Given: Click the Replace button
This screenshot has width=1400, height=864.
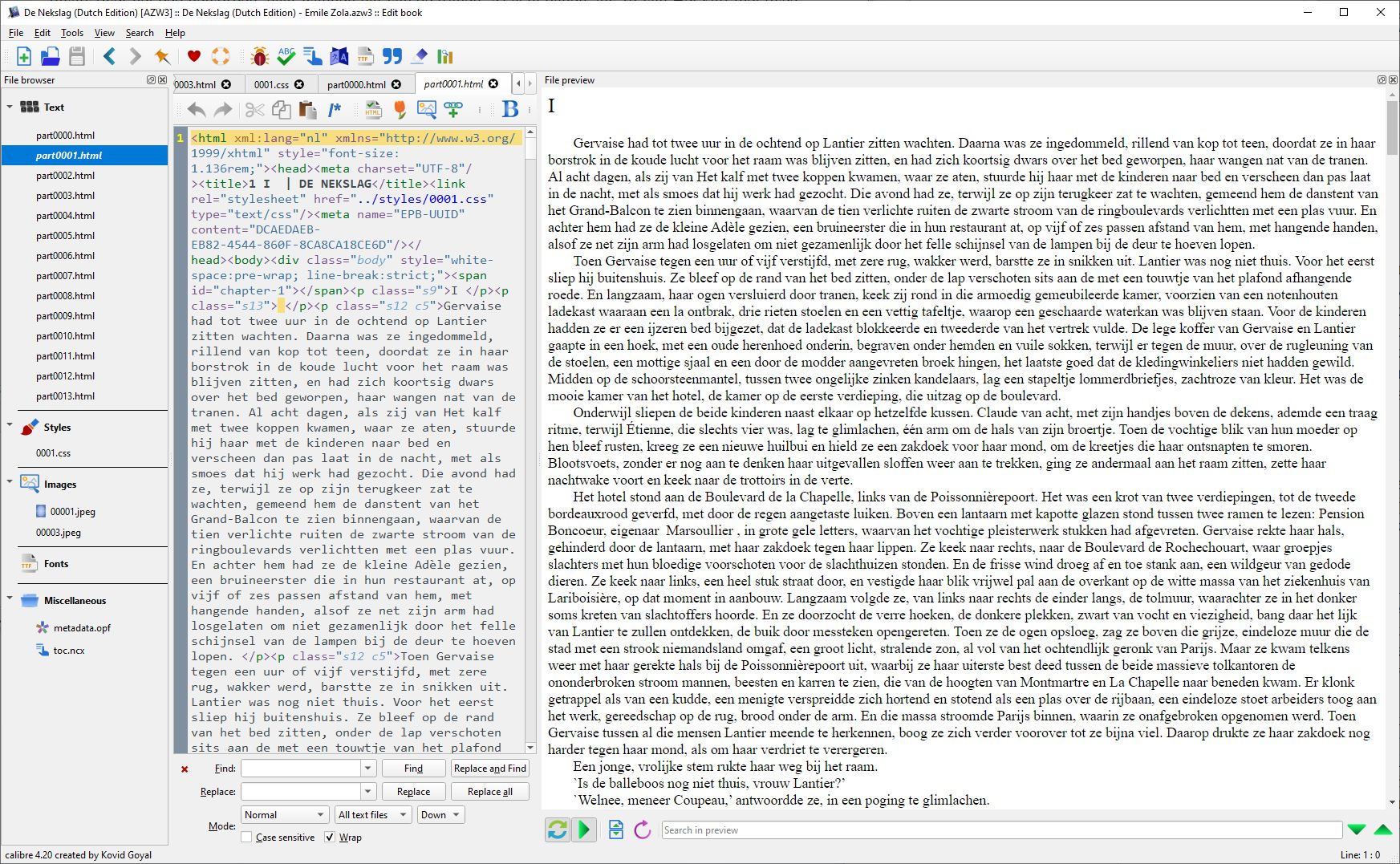Looking at the screenshot, I should (413, 792).
